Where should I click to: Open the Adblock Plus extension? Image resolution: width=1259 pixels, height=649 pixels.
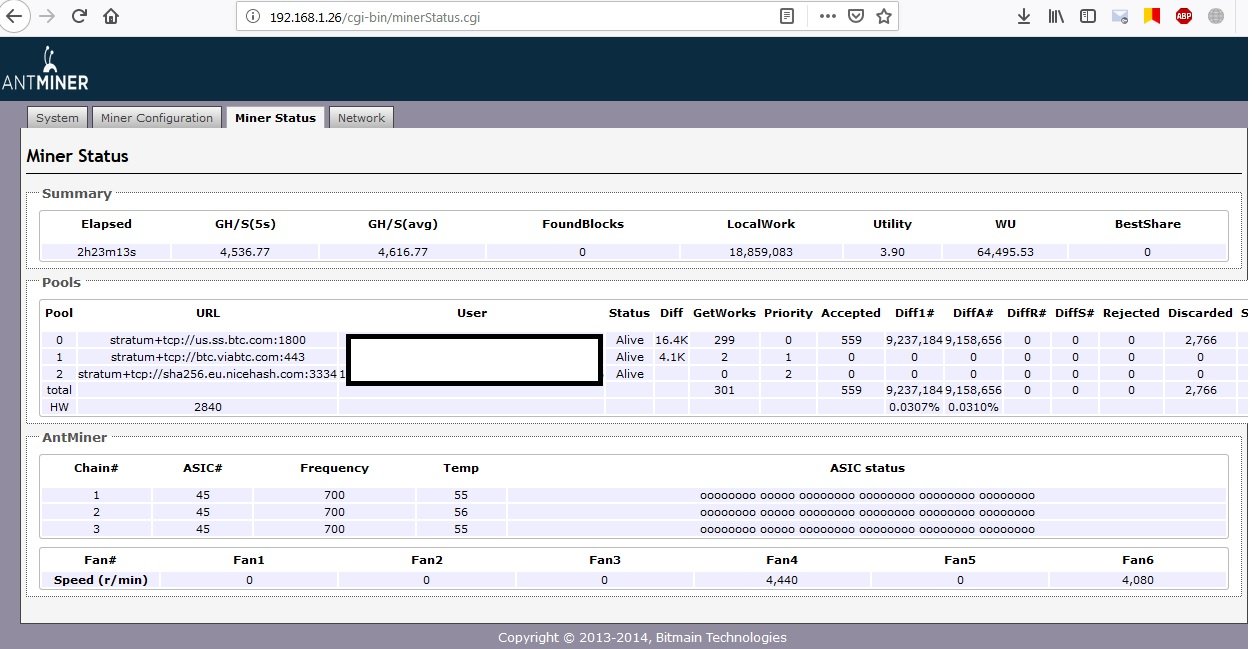click(x=1184, y=16)
